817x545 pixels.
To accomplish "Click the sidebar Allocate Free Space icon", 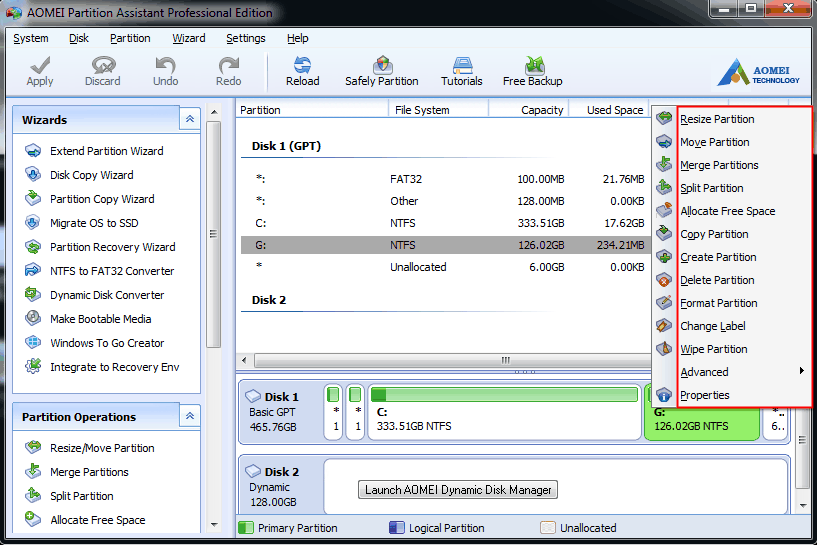I will (33, 519).
